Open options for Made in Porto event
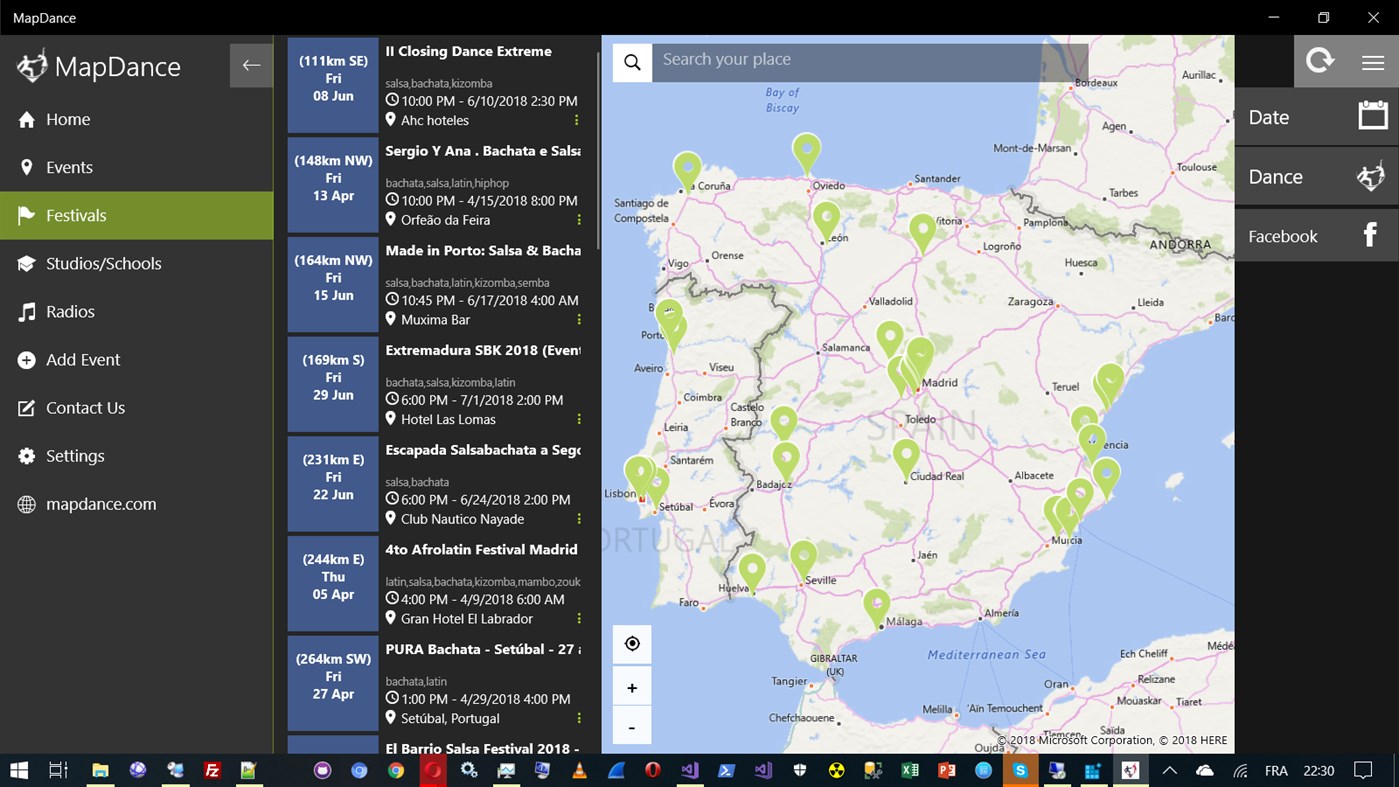The width and height of the screenshot is (1399, 787). click(579, 320)
